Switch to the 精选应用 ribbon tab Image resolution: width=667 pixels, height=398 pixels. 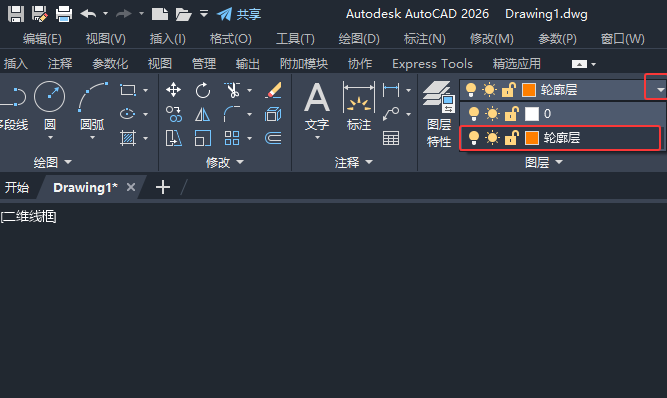(516, 64)
